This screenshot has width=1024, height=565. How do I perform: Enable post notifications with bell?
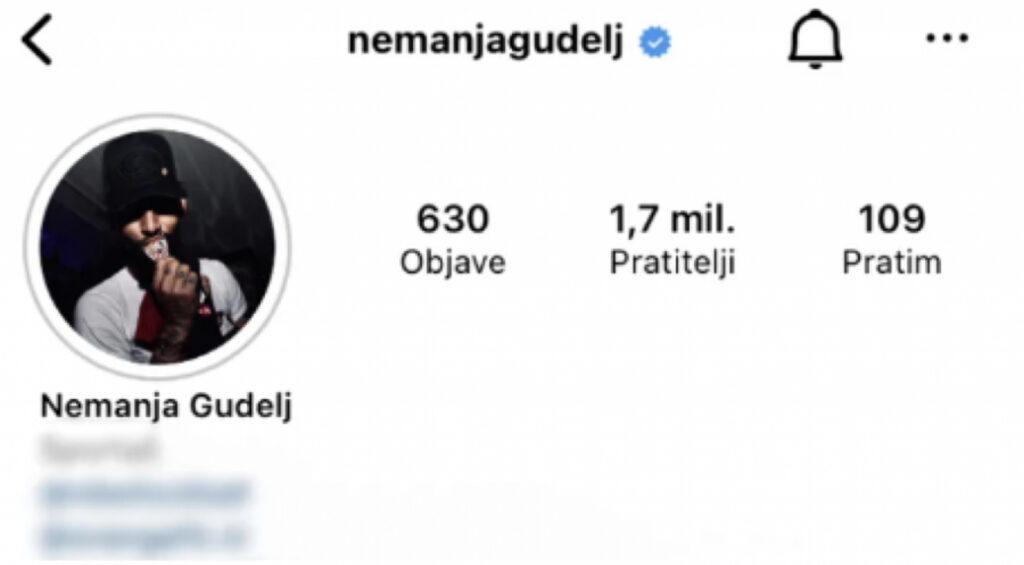(x=816, y=39)
